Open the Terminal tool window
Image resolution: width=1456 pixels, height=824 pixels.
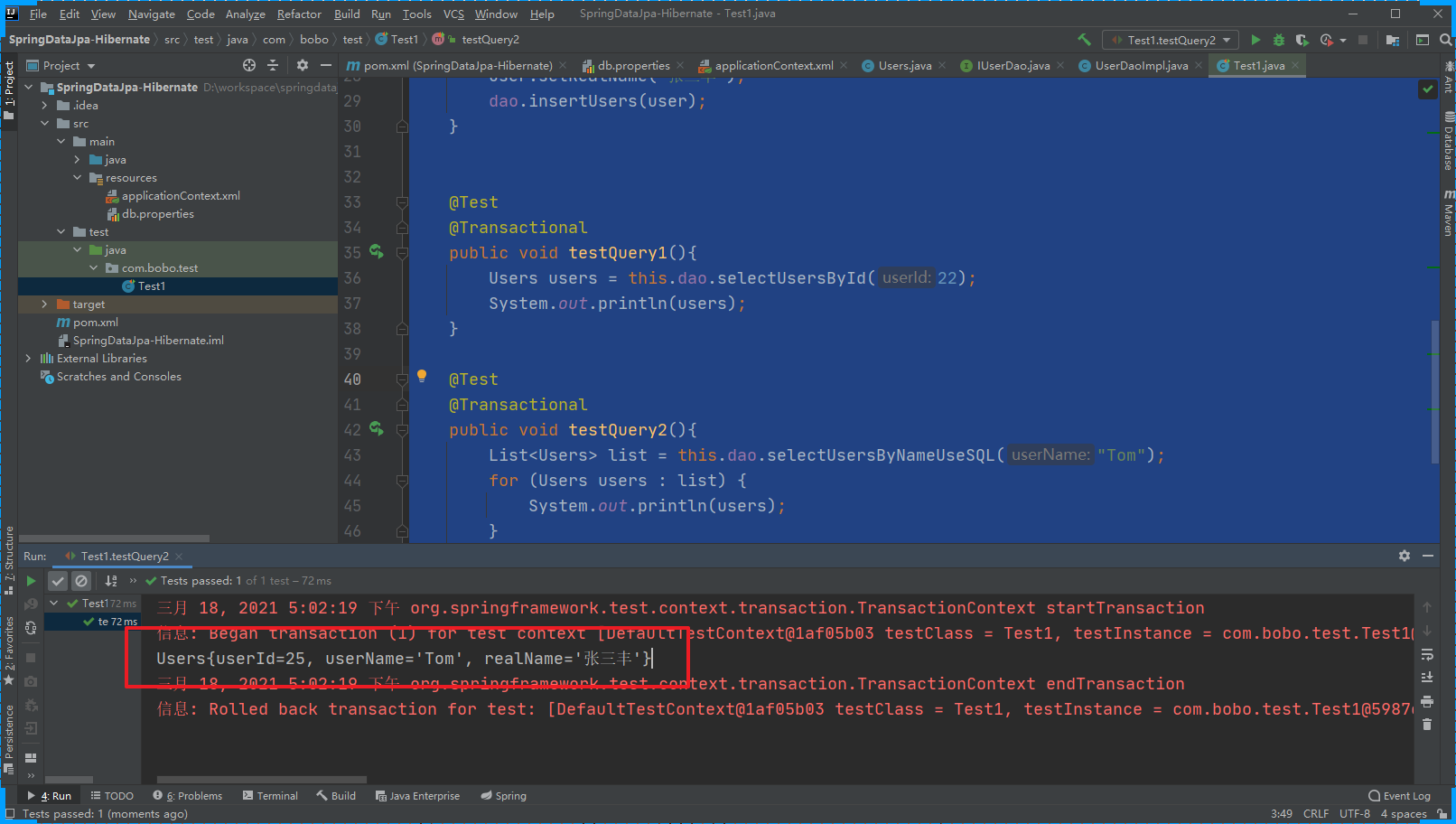tap(270, 796)
